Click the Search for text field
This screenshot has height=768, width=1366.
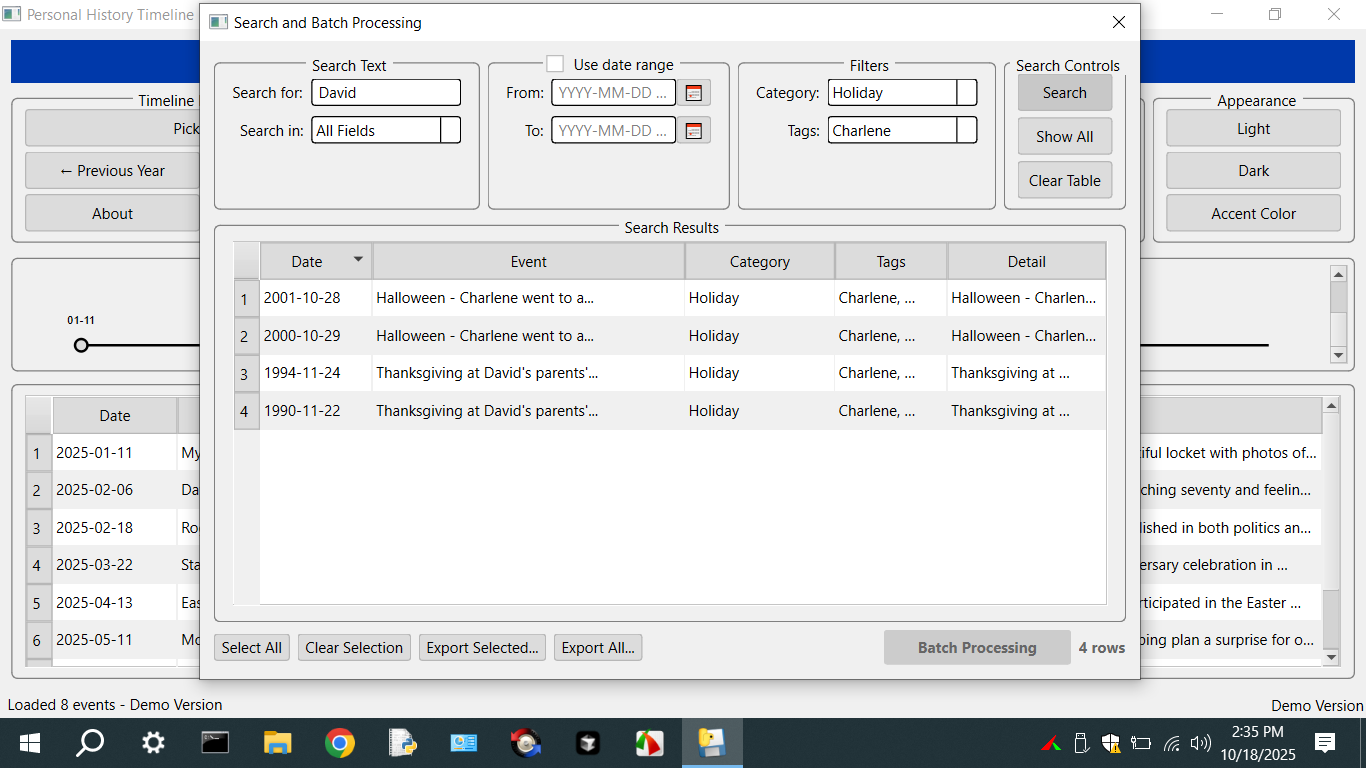pos(386,93)
